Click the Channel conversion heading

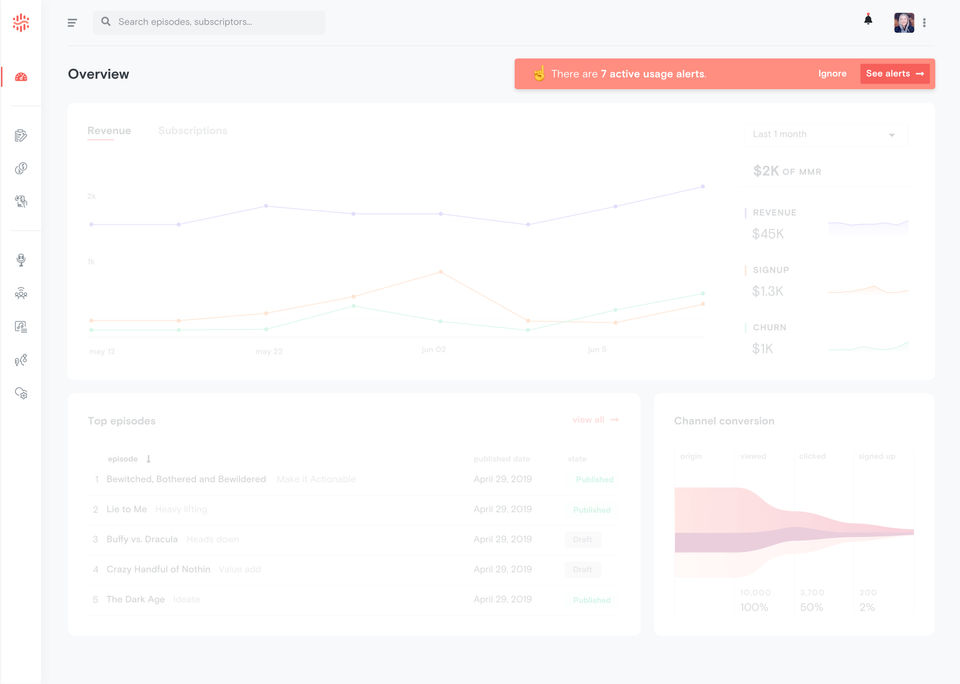pos(724,421)
